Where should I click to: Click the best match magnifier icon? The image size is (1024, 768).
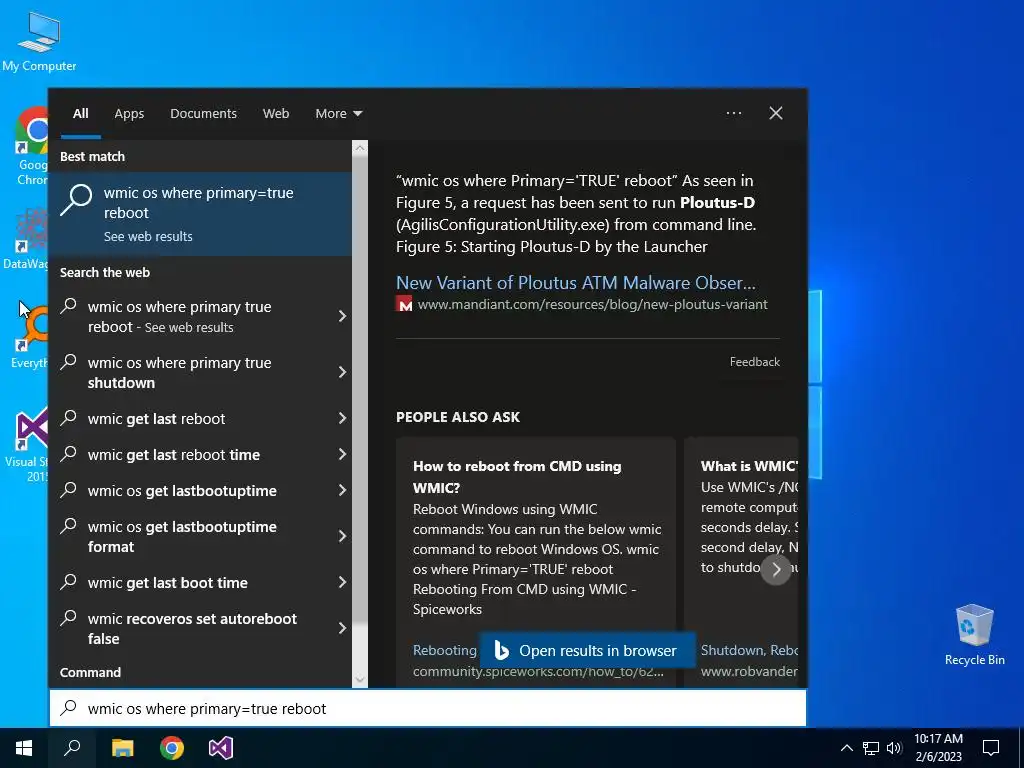(x=76, y=199)
